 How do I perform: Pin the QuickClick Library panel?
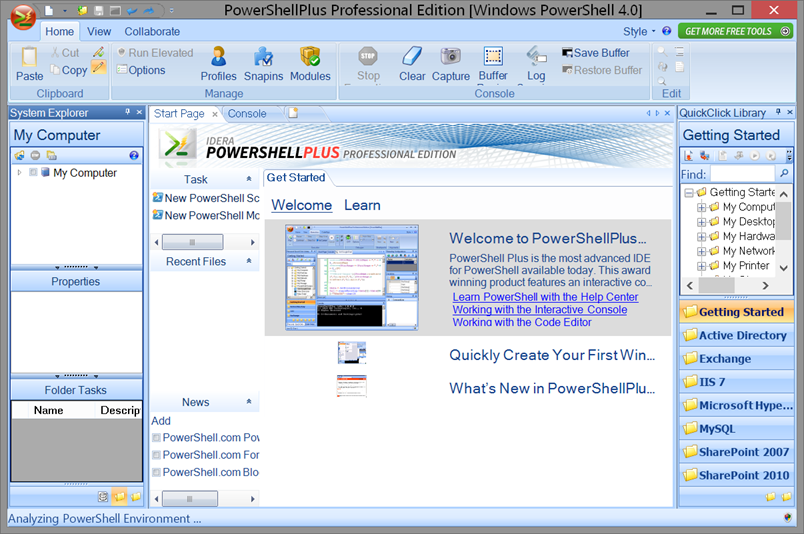coord(778,112)
